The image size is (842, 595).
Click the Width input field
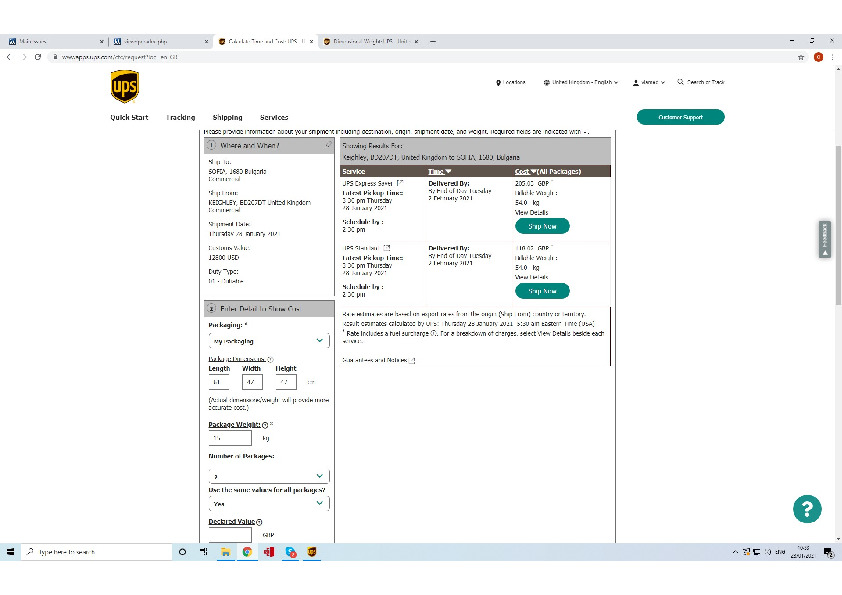[x=251, y=381]
